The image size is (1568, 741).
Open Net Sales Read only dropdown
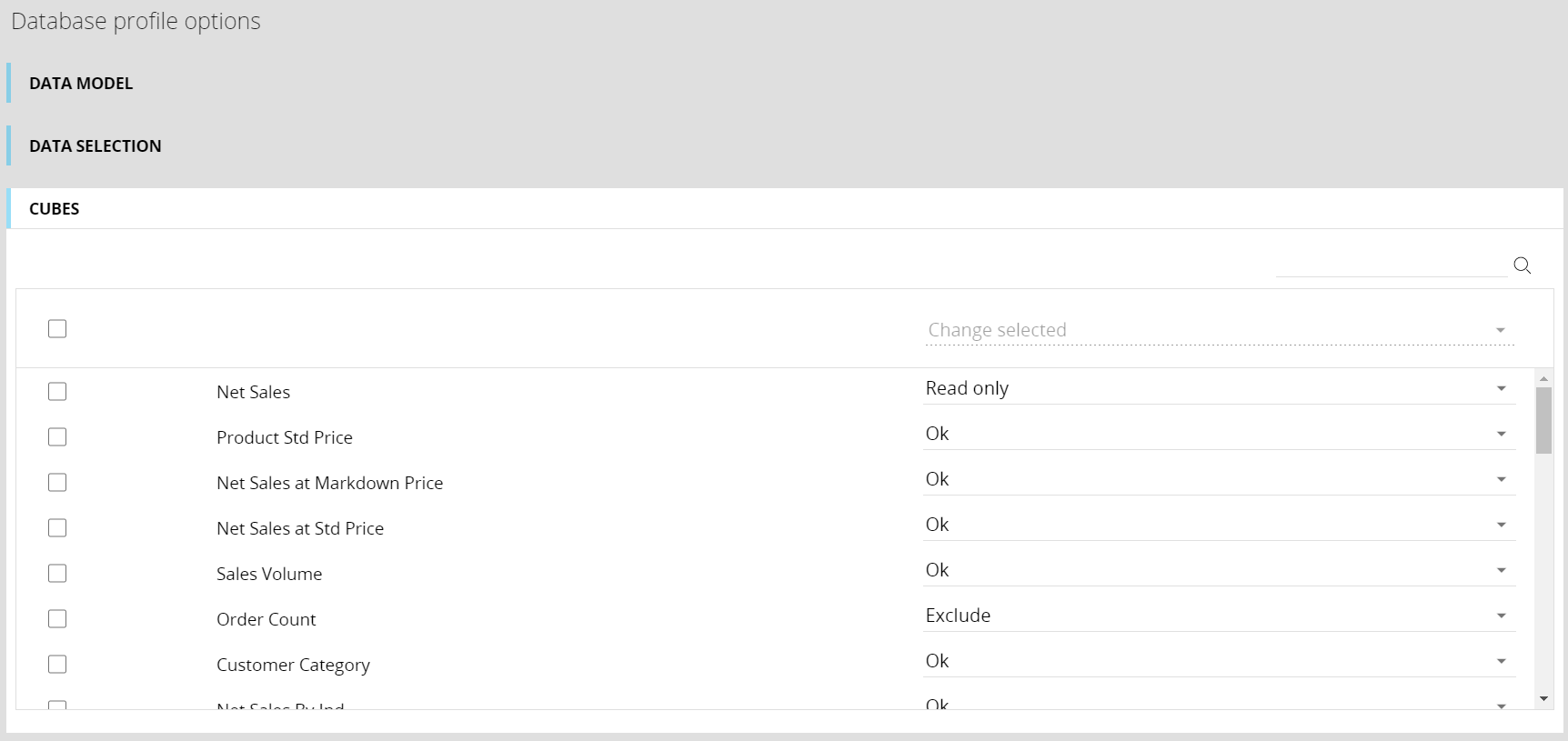(1219, 388)
